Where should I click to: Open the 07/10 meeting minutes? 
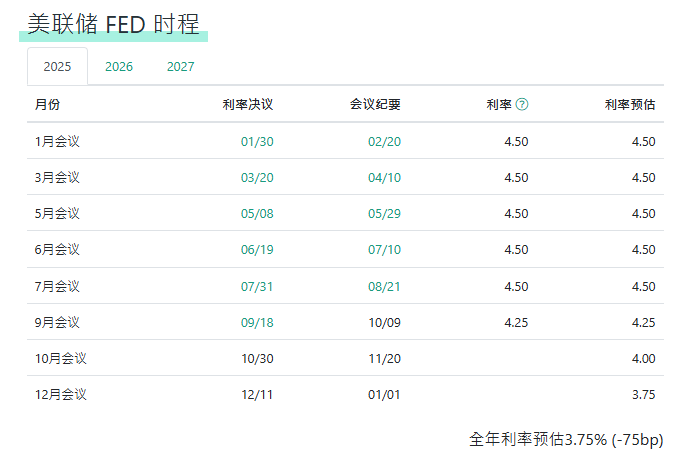[x=384, y=249]
